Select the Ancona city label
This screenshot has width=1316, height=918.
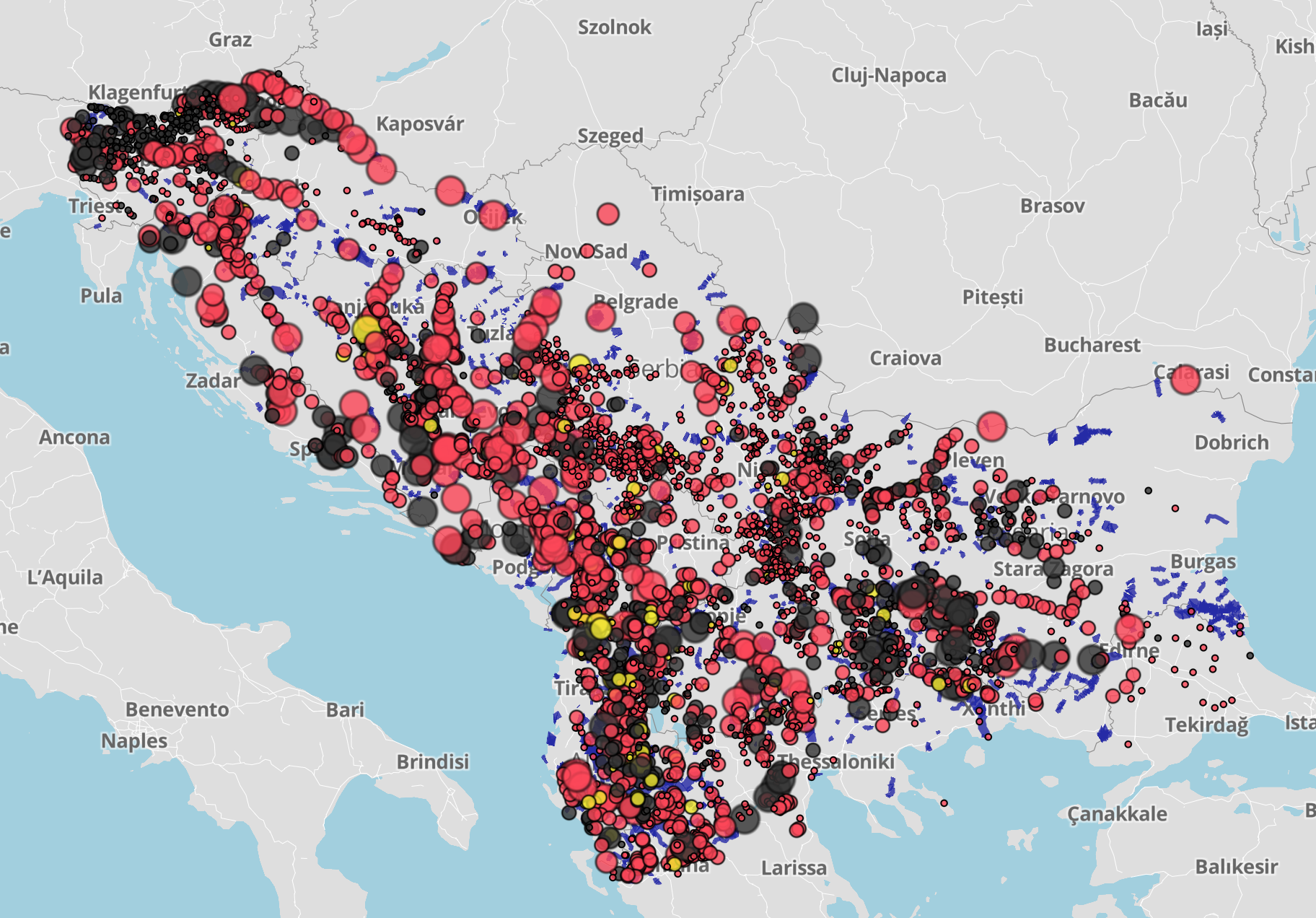coord(74,438)
